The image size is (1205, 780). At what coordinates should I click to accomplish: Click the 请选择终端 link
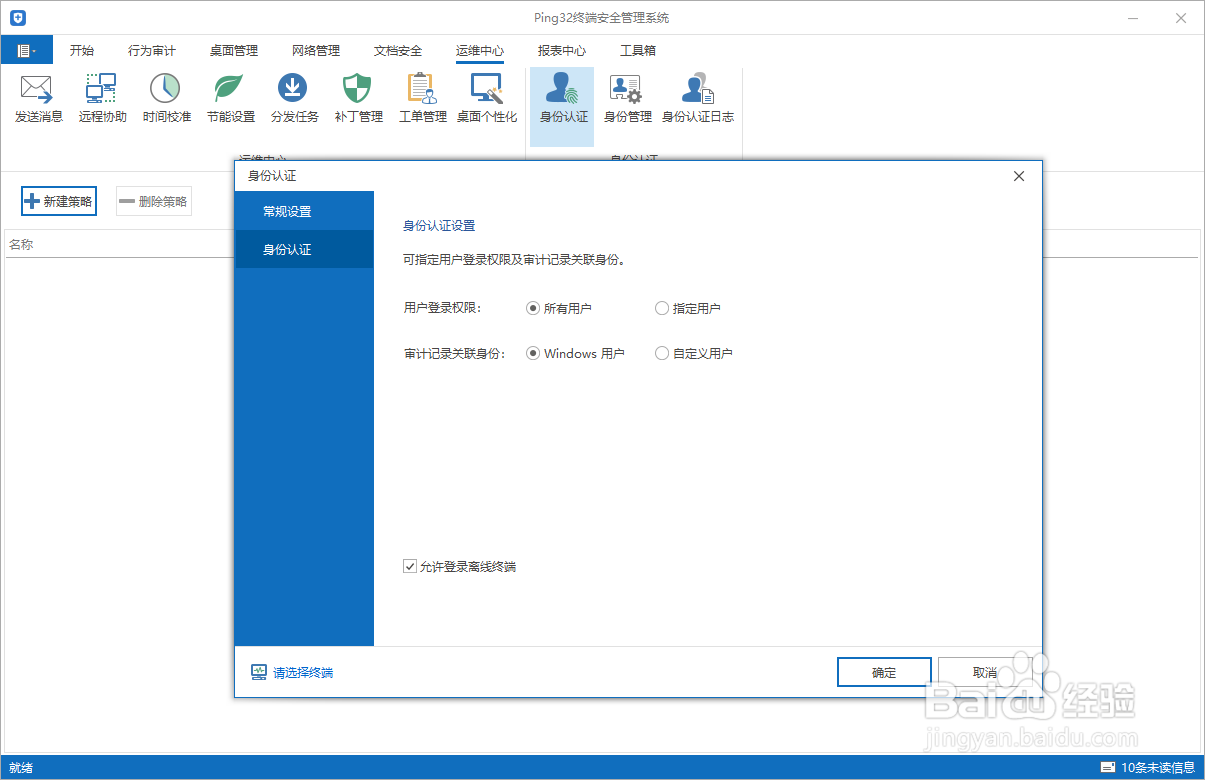(303, 673)
